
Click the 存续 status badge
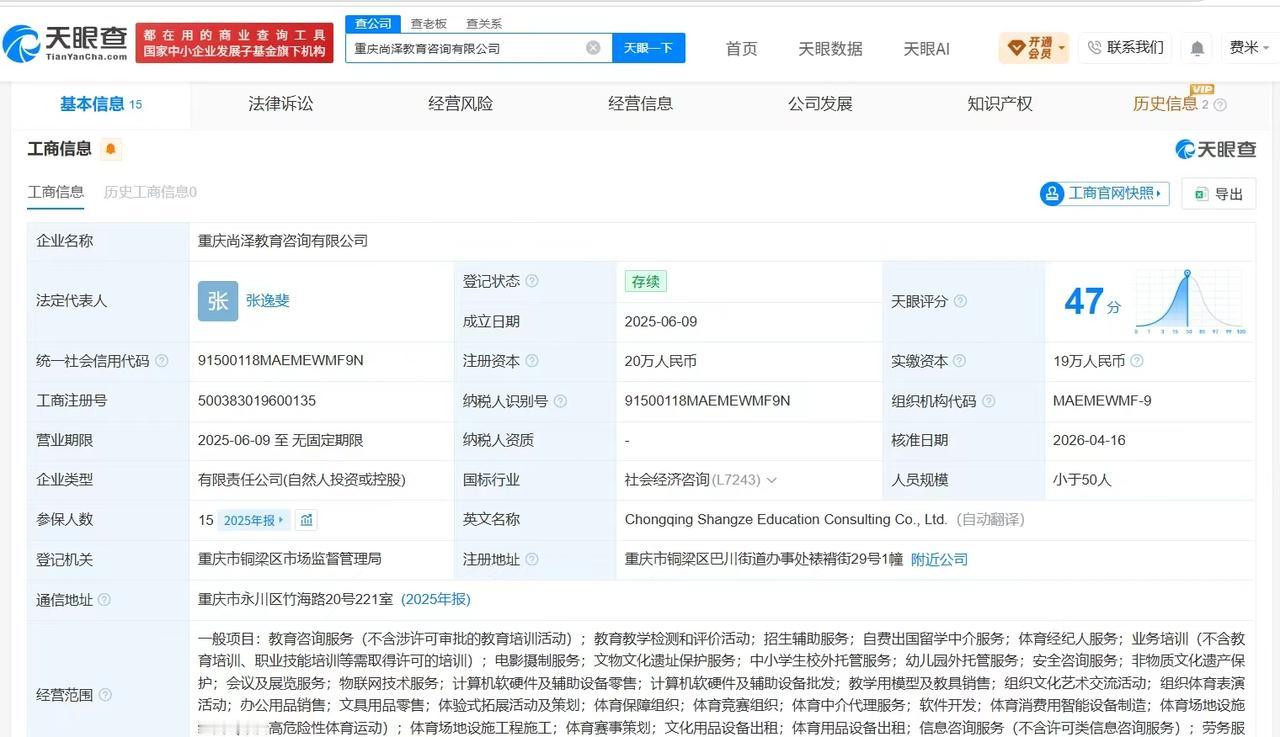pyautogui.click(x=645, y=282)
